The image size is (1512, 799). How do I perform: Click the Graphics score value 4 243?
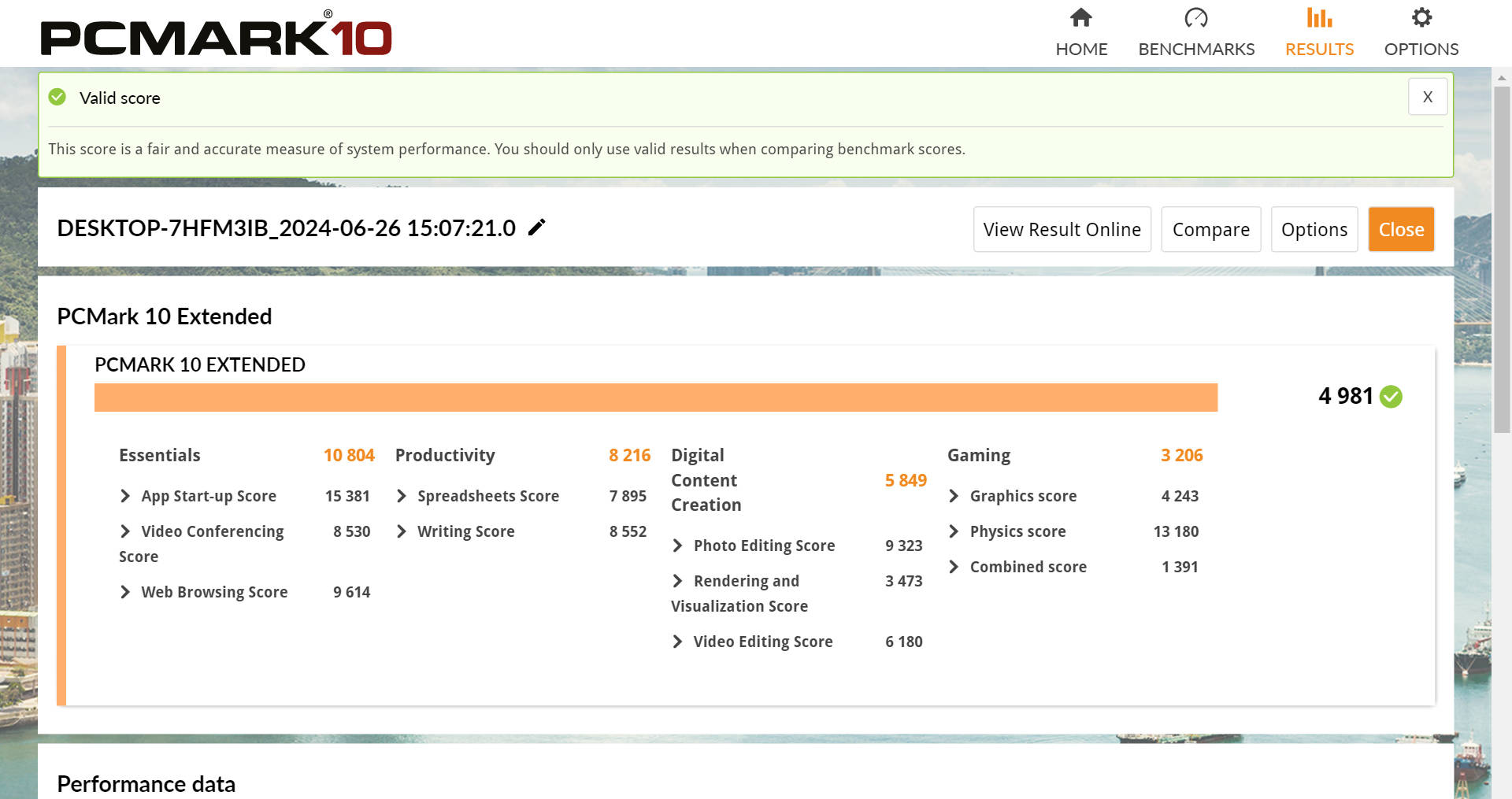pyautogui.click(x=1180, y=496)
